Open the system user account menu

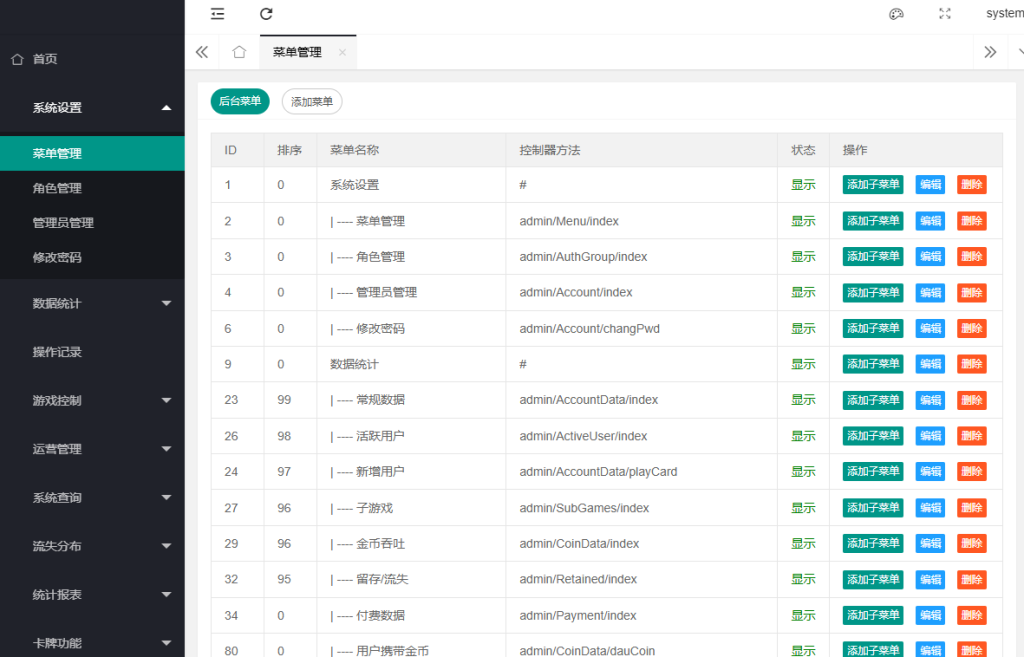1004,14
